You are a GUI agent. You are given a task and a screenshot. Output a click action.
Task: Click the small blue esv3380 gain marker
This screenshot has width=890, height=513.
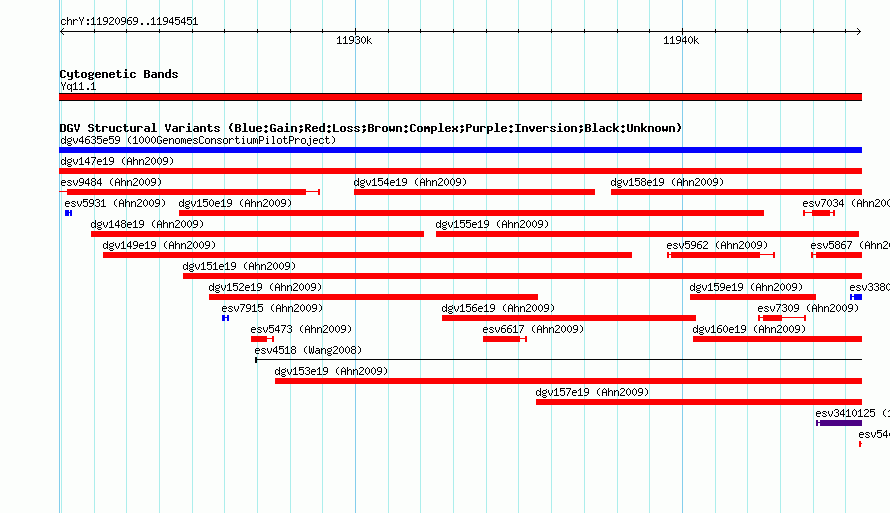point(856,297)
